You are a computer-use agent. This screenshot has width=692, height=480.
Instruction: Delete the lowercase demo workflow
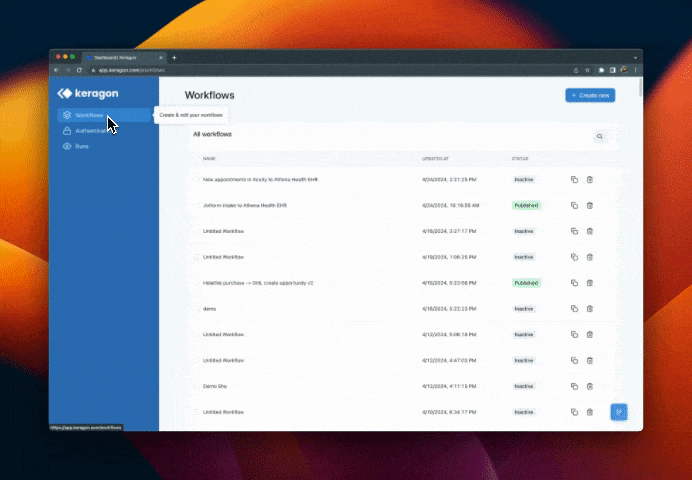(590, 308)
